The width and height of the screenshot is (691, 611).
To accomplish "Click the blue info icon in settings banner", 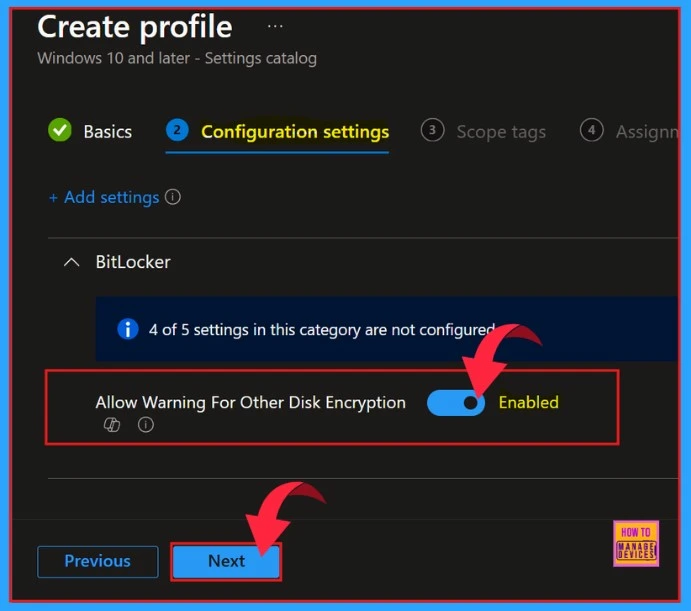I will (128, 329).
